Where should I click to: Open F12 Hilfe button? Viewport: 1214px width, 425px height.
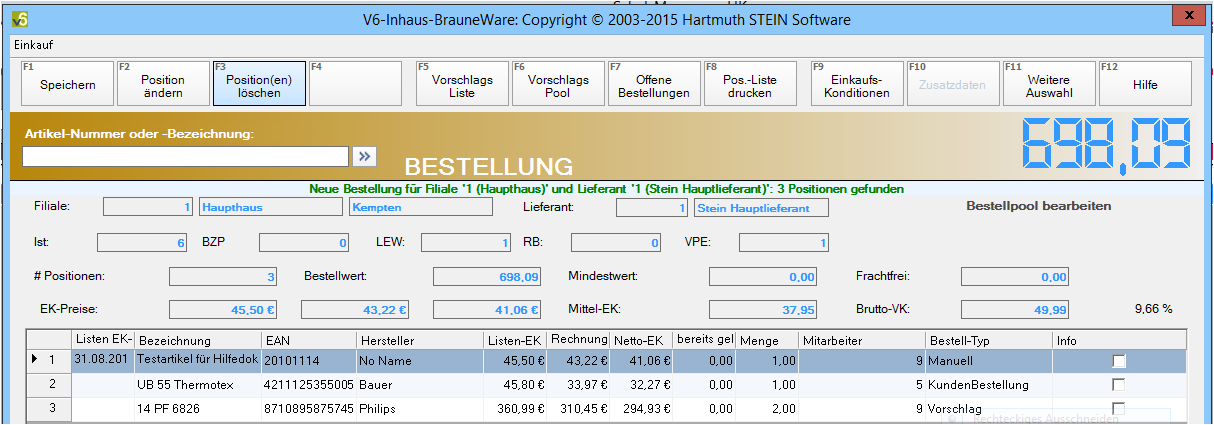coord(1145,85)
